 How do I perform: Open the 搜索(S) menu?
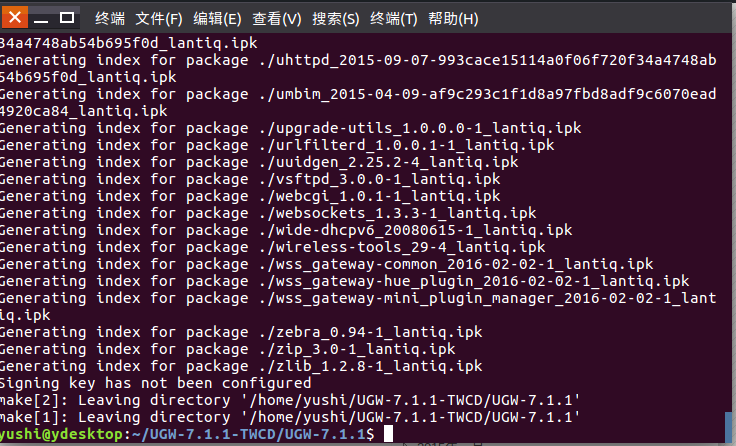click(x=336, y=19)
